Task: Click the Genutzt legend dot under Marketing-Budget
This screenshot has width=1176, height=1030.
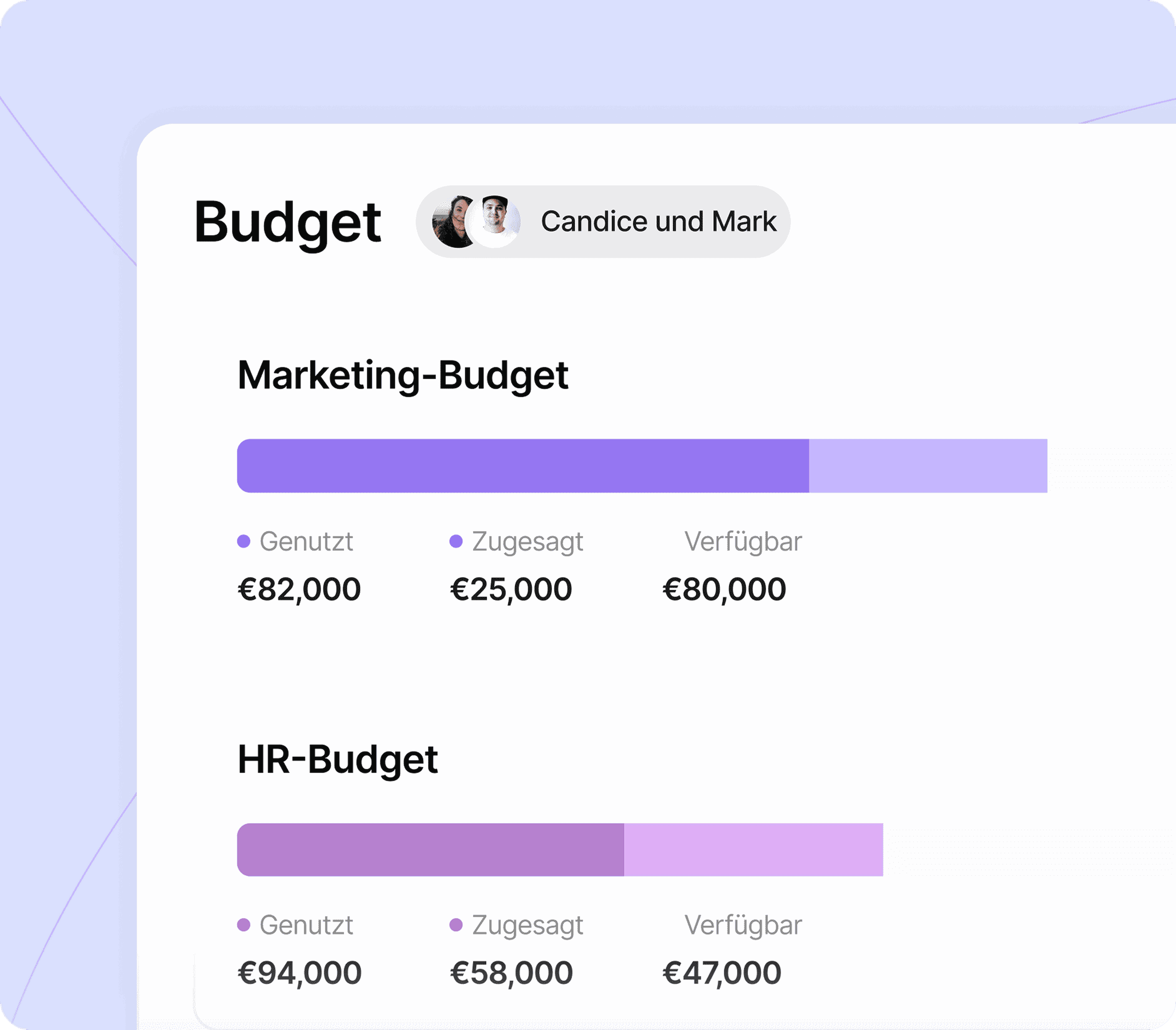Action: pos(244,542)
